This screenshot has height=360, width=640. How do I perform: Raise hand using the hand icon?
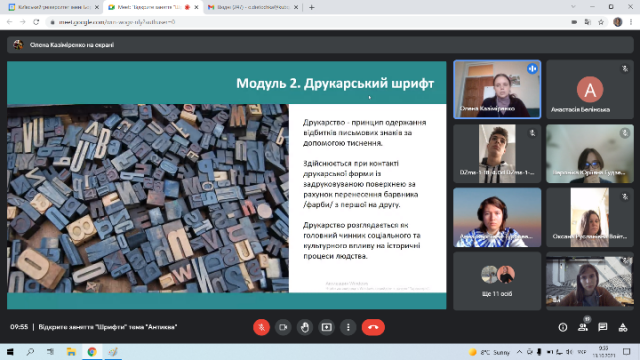tap(304, 327)
